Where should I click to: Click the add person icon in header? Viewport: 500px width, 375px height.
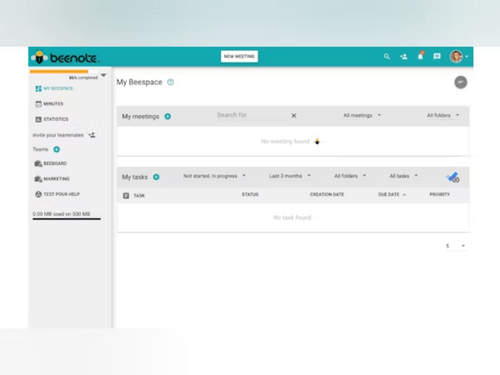(x=404, y=57)
